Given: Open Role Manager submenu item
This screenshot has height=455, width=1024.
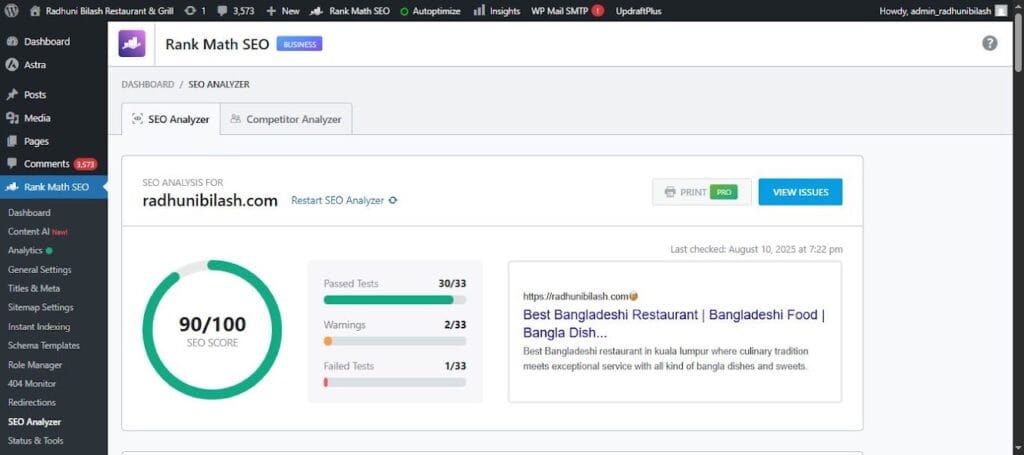Looking at the screenshot, I should 35,365.
